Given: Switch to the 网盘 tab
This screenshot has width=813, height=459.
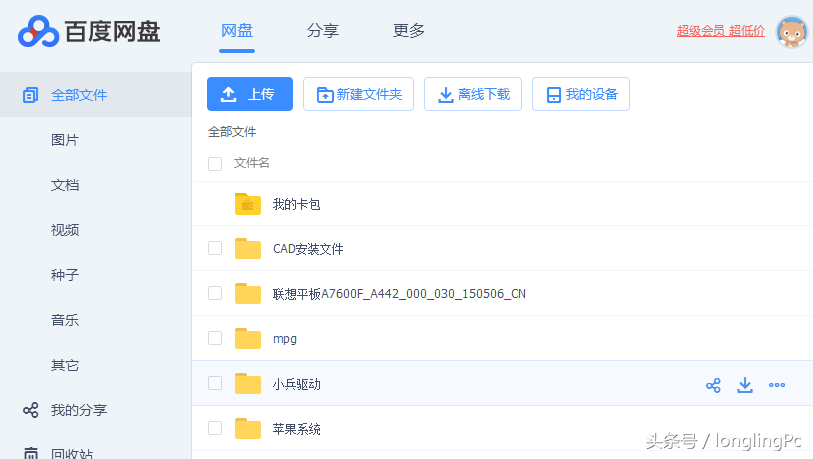Looking at the screenshot, I should [237, 31].
